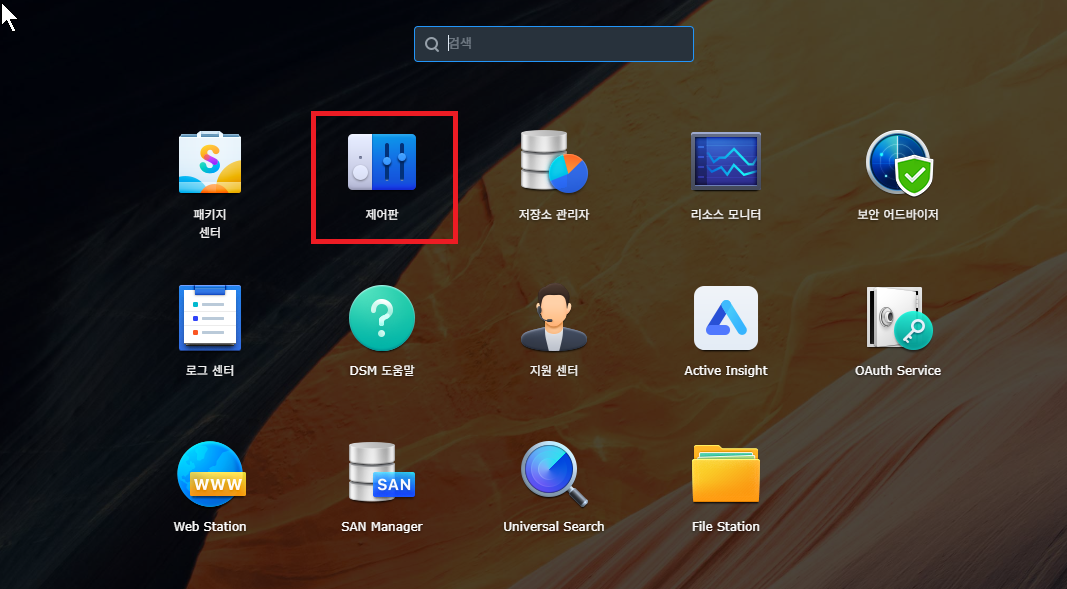Open the 로그 센터 clipboard icon
Screen dimensions: 1067x589
pos(210,318)
